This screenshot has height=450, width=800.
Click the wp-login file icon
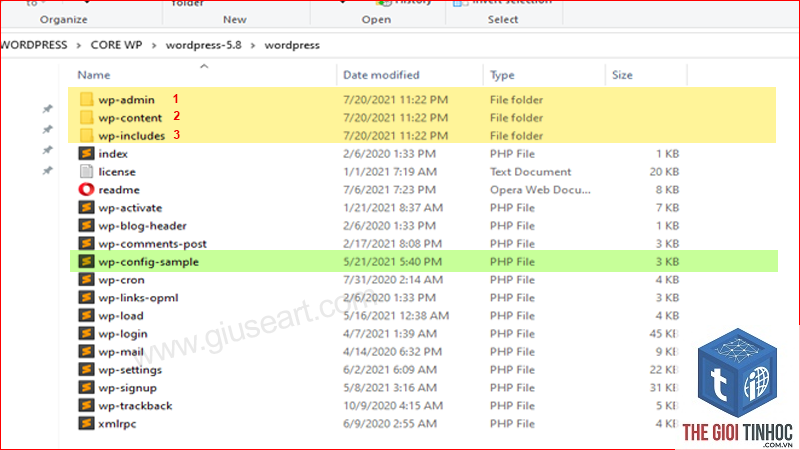[86, 334]
